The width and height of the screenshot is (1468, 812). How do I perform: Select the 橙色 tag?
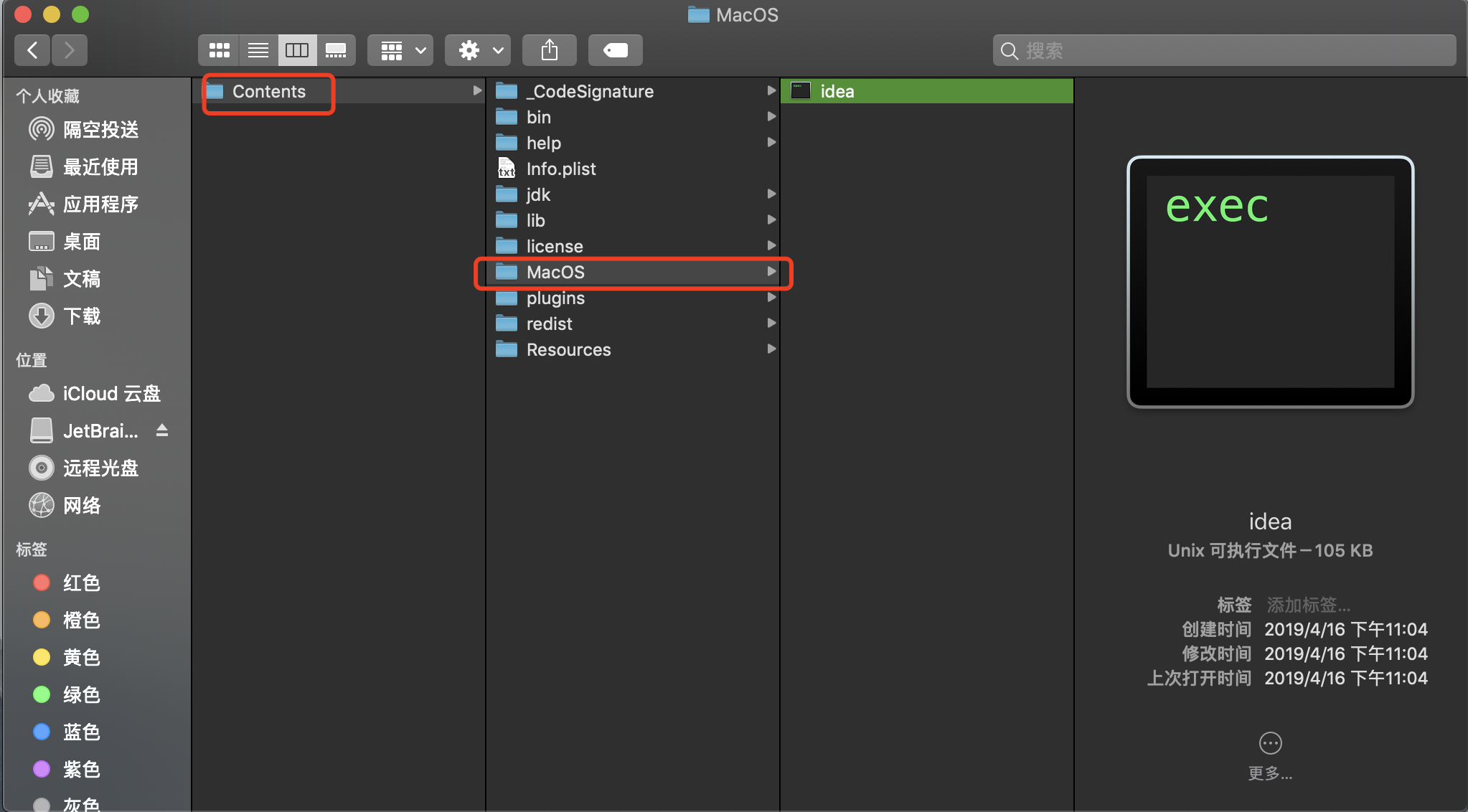tap(67, 620)
